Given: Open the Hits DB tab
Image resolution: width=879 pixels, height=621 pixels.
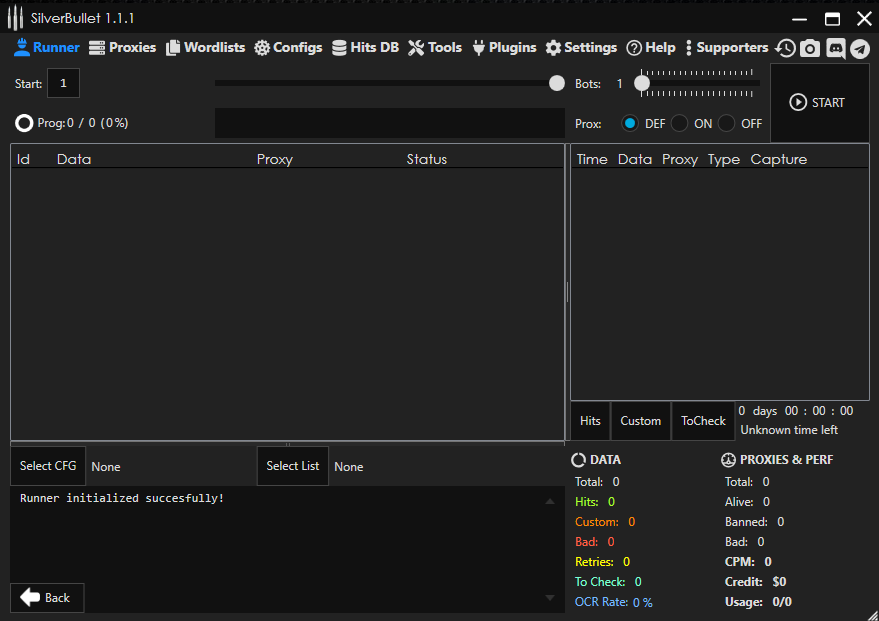Looking at the screenshot, I should [365, 48].
